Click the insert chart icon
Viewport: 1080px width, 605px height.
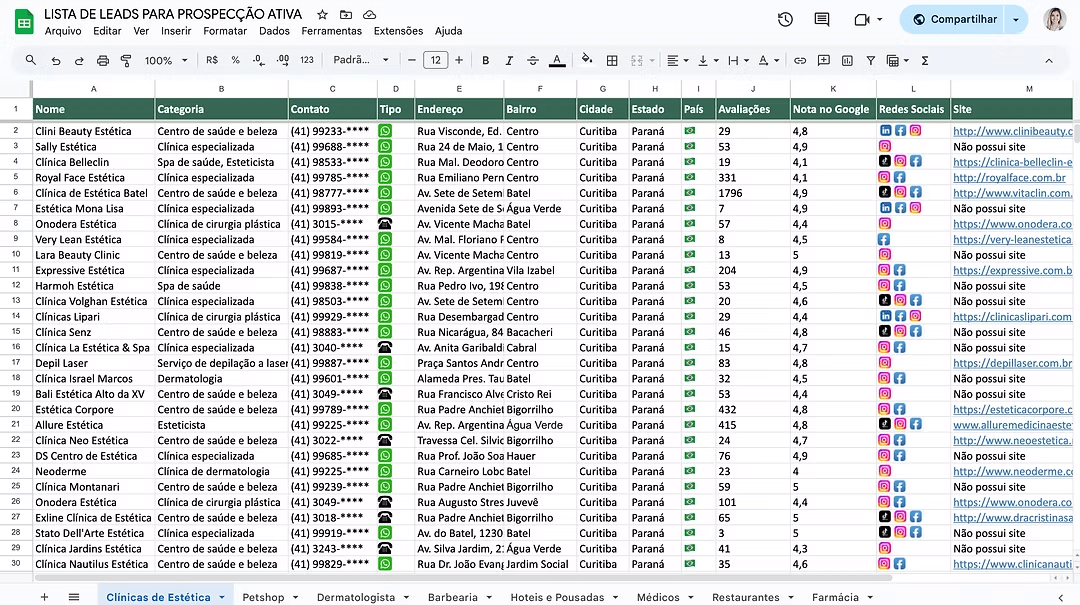pos(847,60)
